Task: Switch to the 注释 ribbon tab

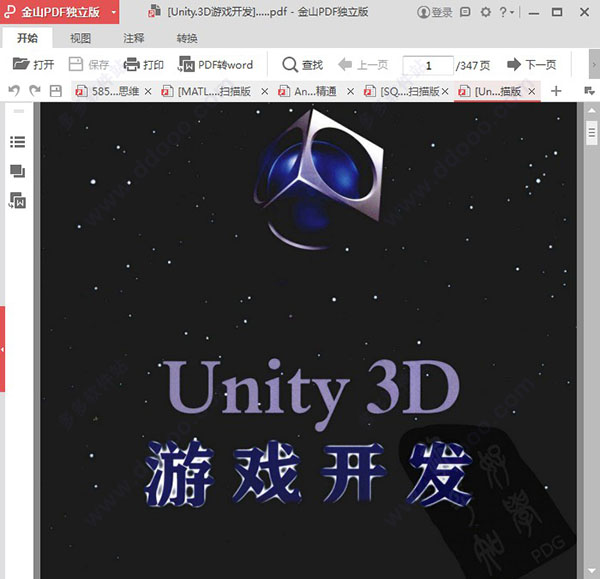Action: pyautogui.click(x=134, y=38)
